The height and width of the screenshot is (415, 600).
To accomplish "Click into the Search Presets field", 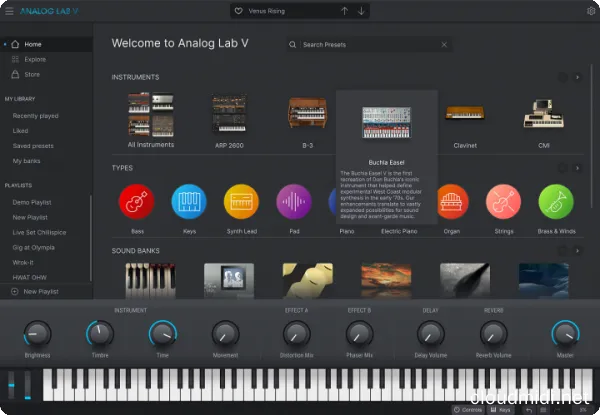I will pos(369,45).
